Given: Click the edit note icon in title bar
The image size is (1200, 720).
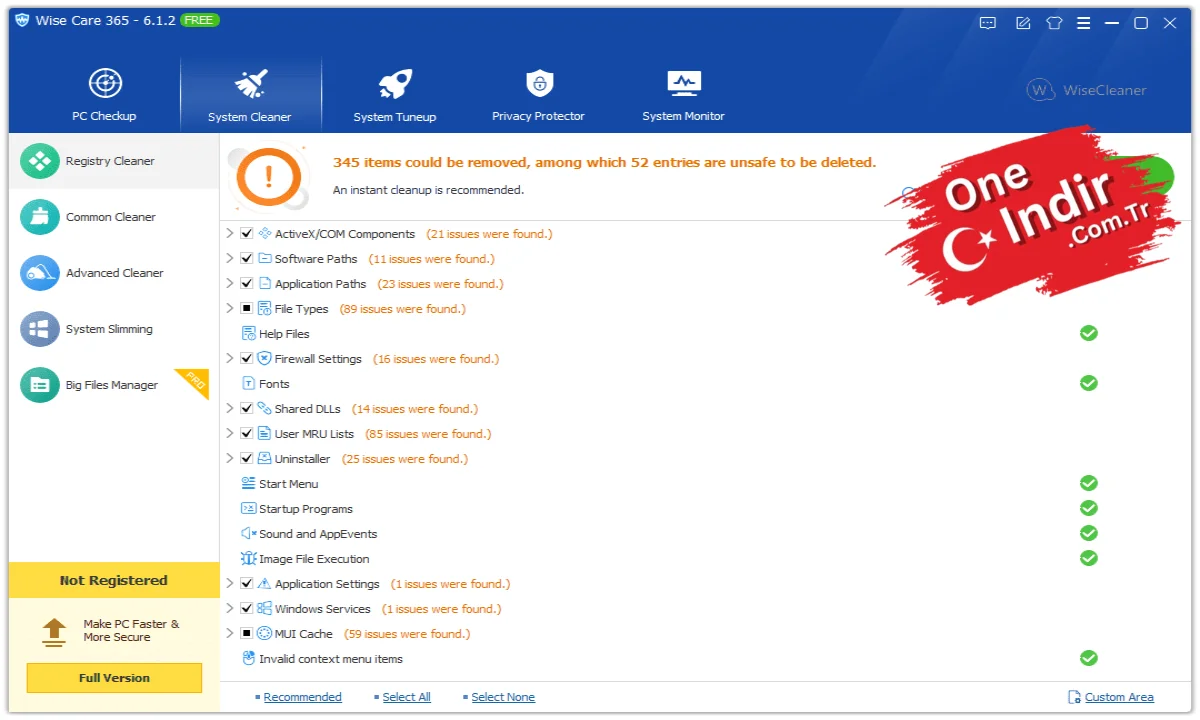Looking at the screenshot, I should pos(1023,23).
